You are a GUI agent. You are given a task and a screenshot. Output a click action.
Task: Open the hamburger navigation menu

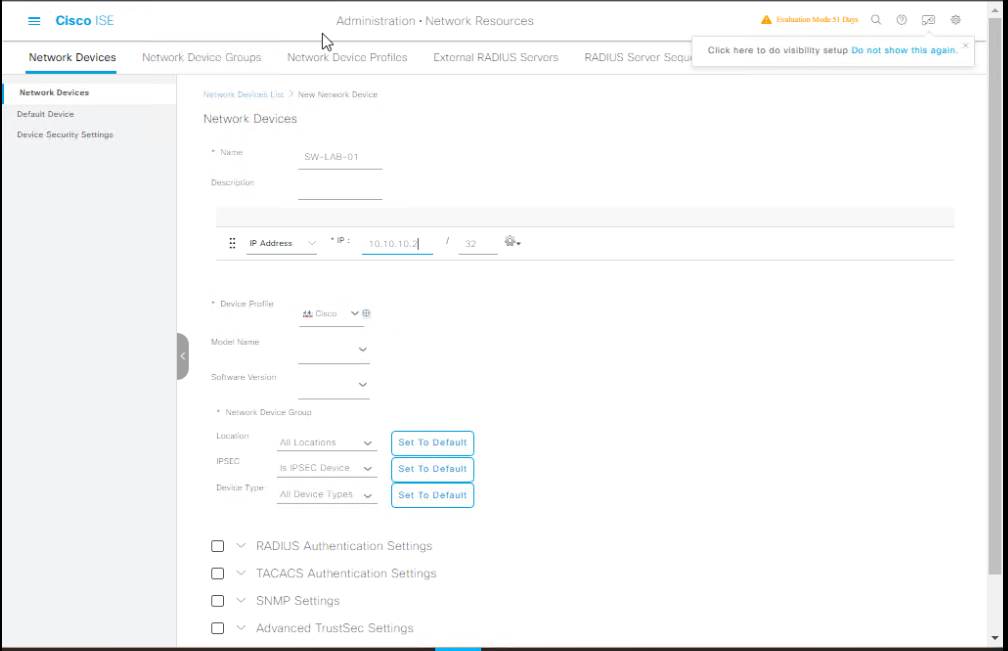point(34,21)
